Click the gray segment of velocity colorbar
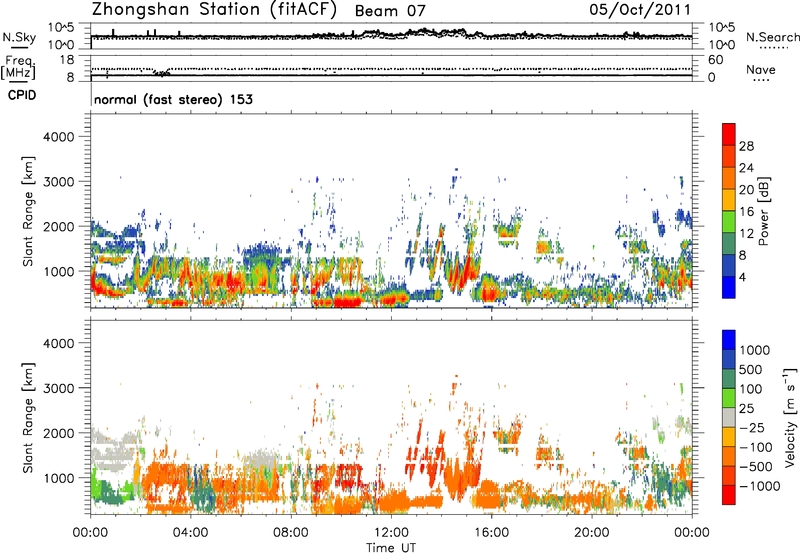Screen dimensions: 800x554 tap(729, 417)
